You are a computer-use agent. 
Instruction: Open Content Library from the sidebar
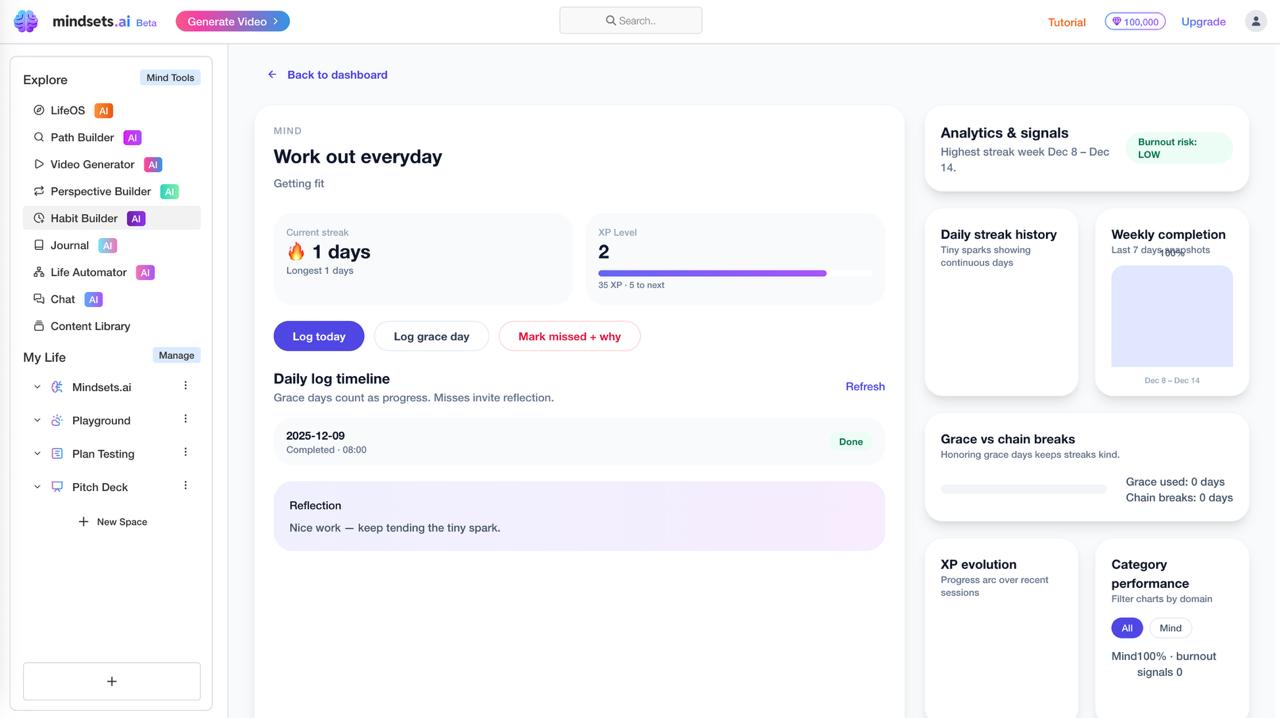pos(90,326)
